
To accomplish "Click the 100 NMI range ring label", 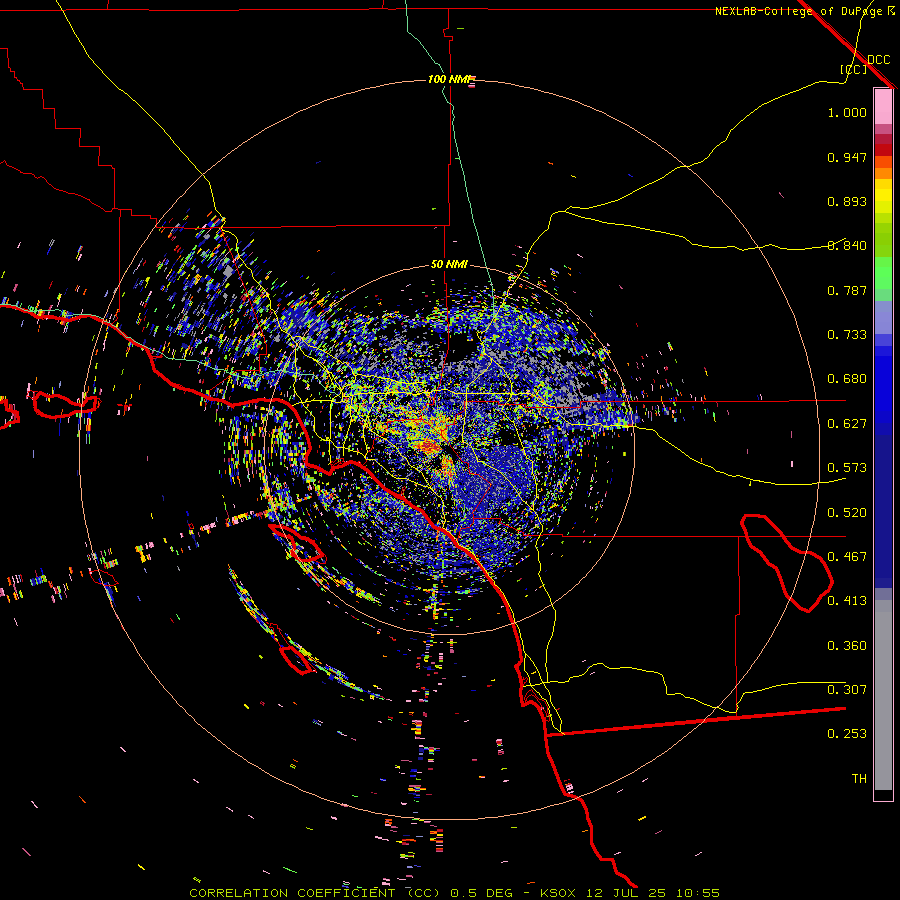I will click(x=449, y=79).
